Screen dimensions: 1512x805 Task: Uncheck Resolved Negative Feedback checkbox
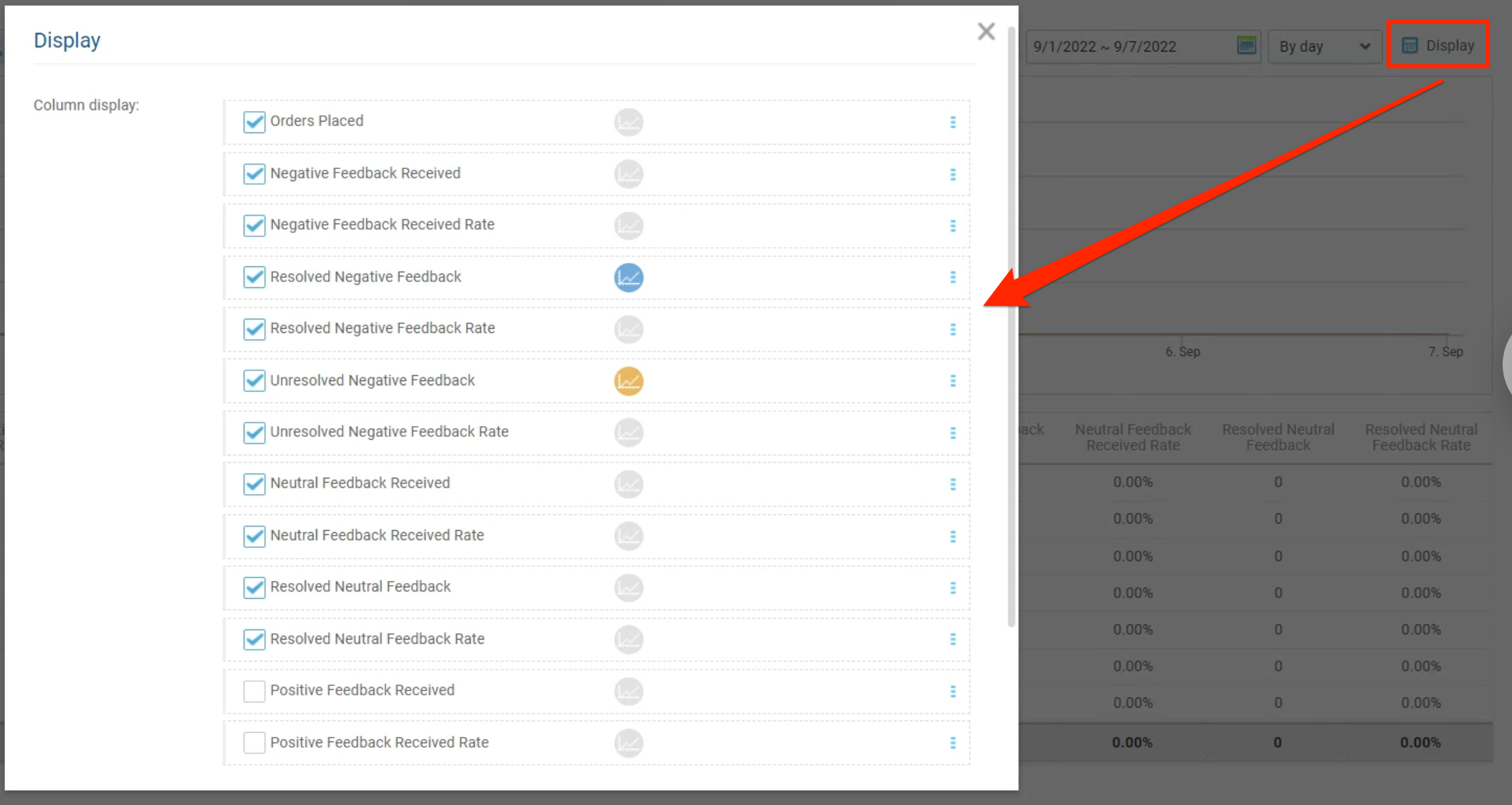pos(254,277)
